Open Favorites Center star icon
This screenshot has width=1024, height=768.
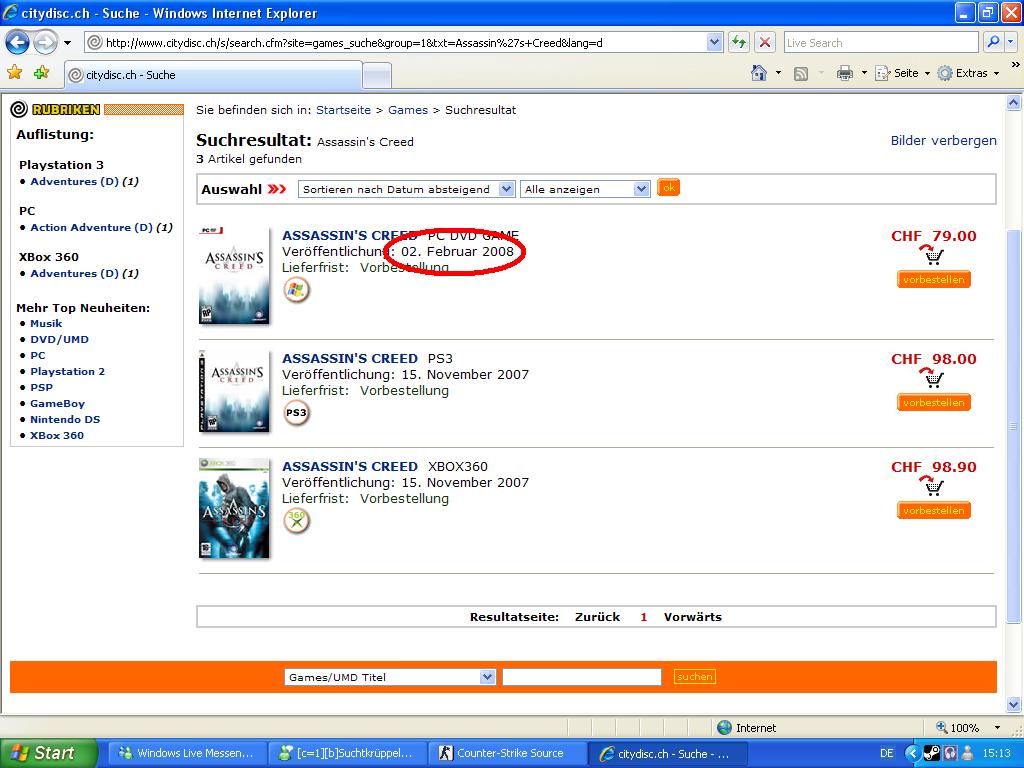[14, 72]
